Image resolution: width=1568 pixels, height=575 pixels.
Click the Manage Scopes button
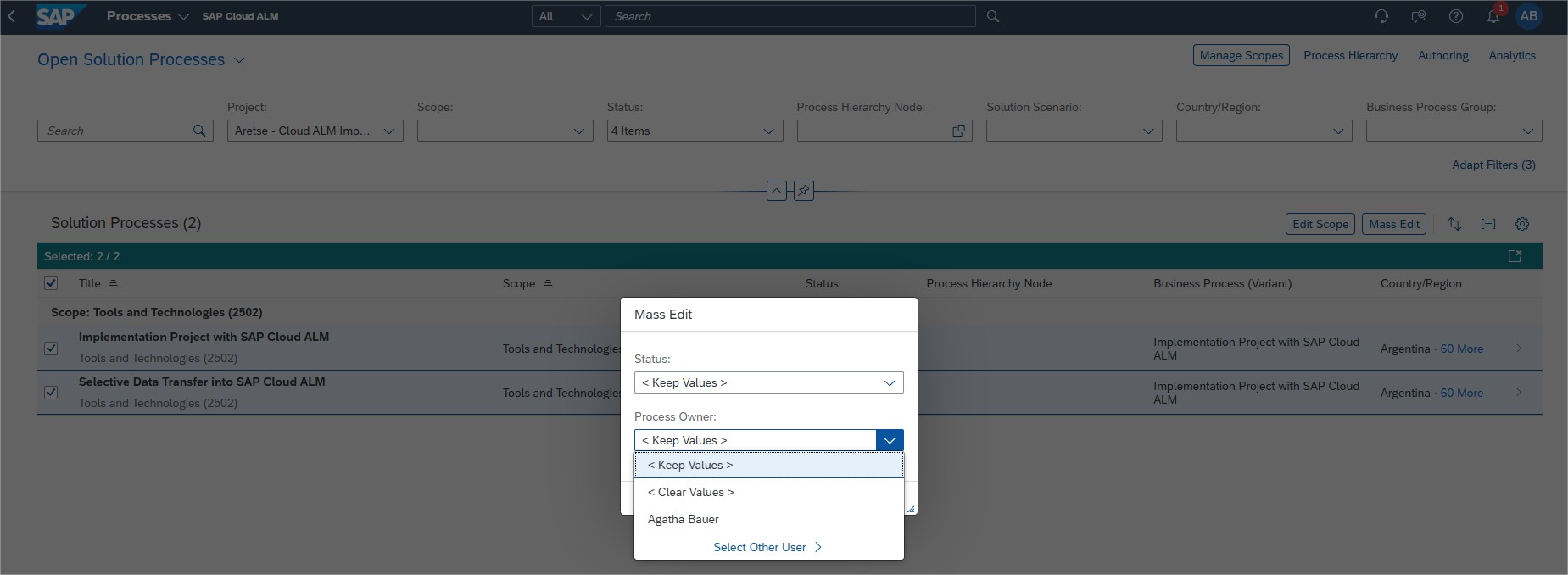(1241, 55)
